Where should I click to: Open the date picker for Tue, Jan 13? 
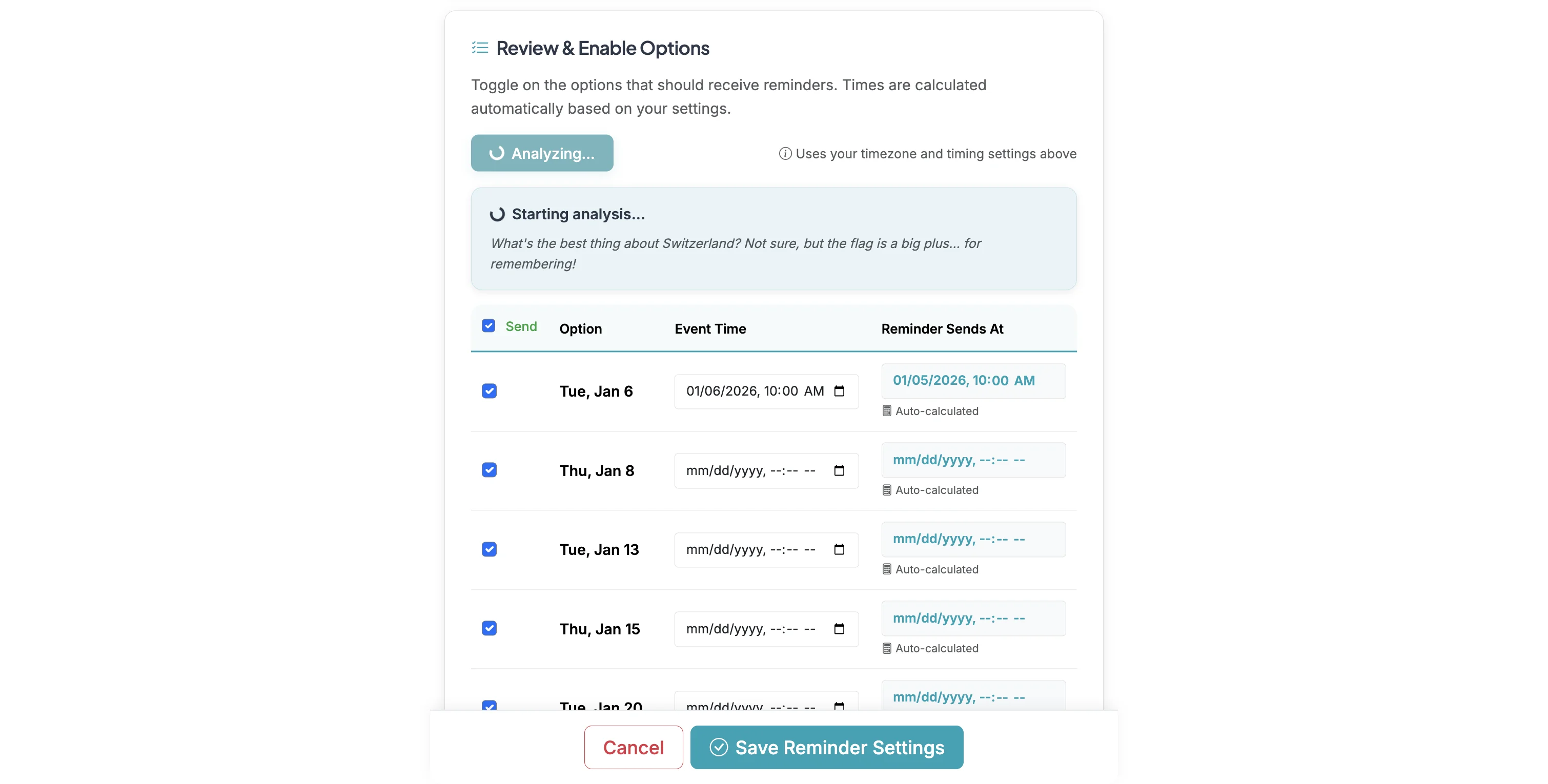click(840, 549)
